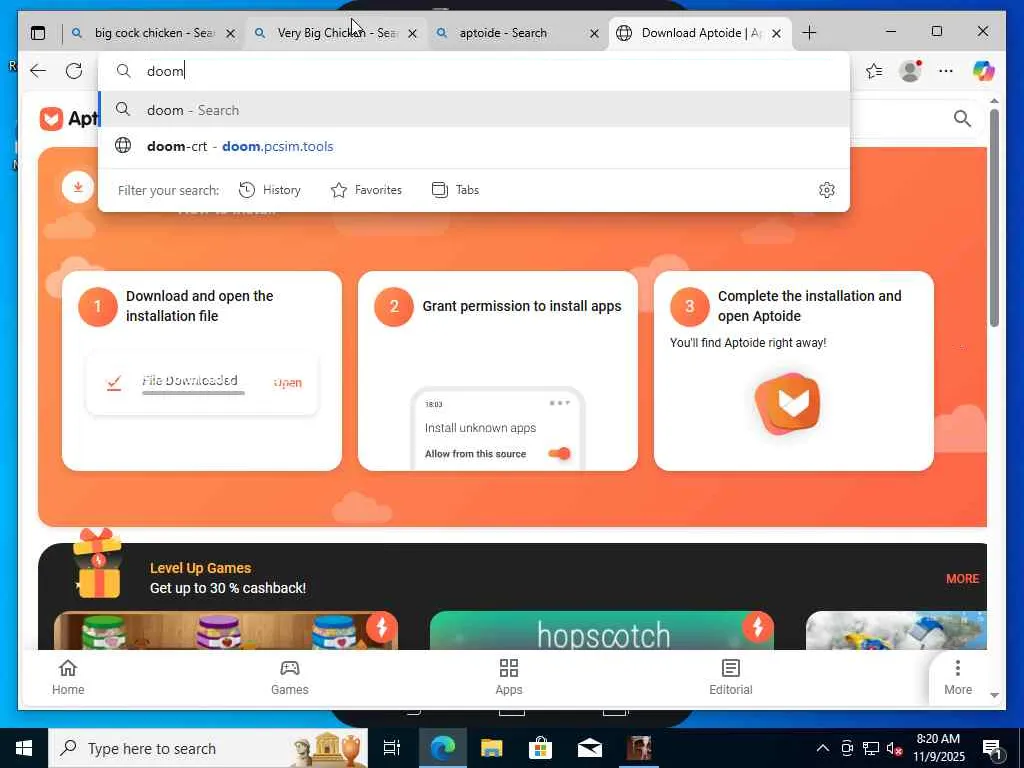The height and width of the screenshot is (768, 1024).
Task: Open Task View from the taskbar
Action: (392, 748)
